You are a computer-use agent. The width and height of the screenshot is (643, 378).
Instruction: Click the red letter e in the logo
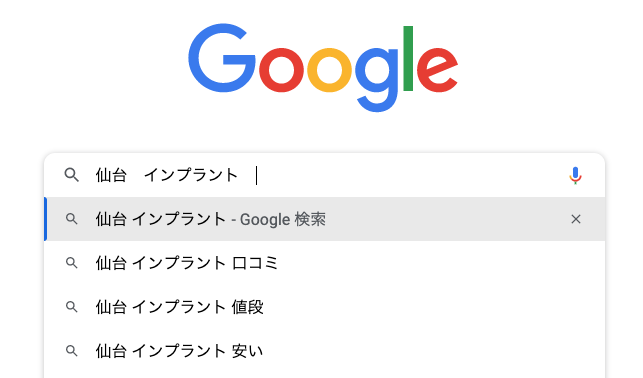click(438, 70)
